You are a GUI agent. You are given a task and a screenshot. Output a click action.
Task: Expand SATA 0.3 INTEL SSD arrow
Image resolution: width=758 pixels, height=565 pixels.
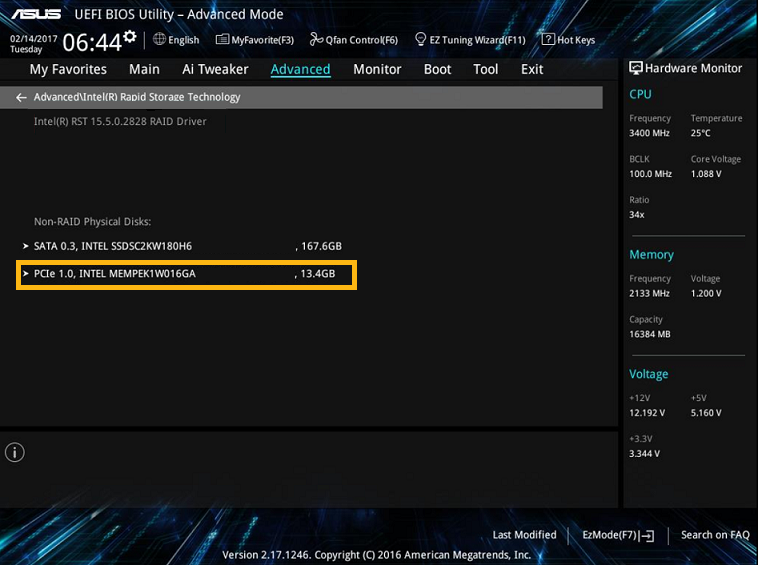(26, 246)
